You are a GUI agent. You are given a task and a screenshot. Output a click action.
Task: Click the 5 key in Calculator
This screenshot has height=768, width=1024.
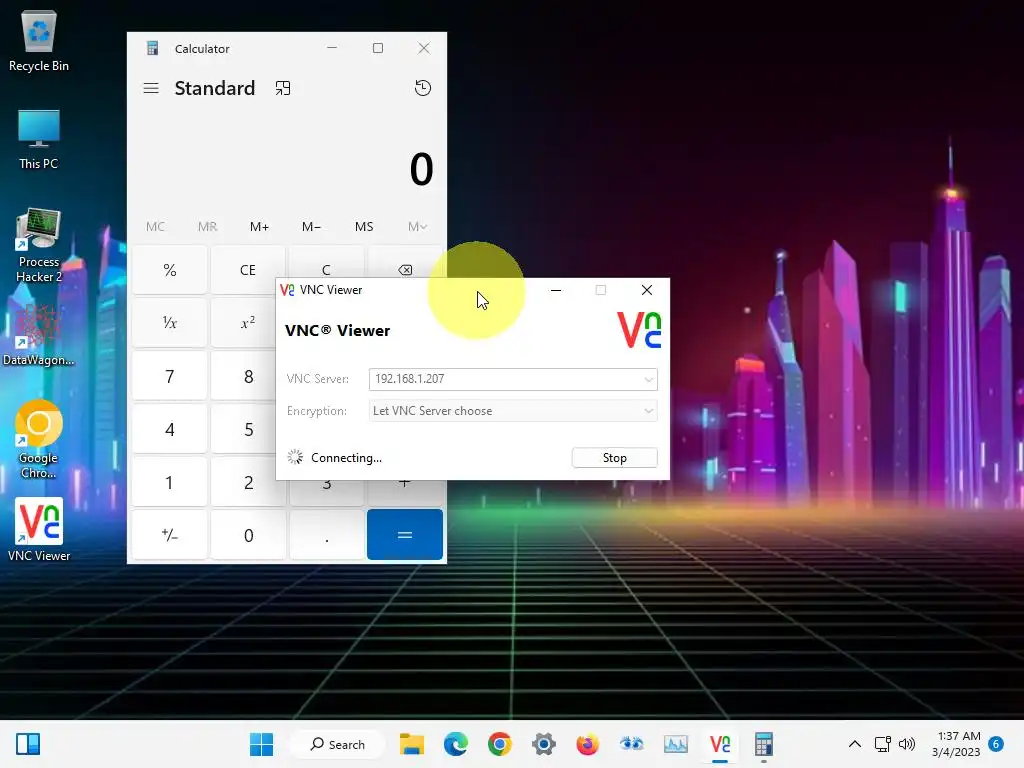coord(243,429)
